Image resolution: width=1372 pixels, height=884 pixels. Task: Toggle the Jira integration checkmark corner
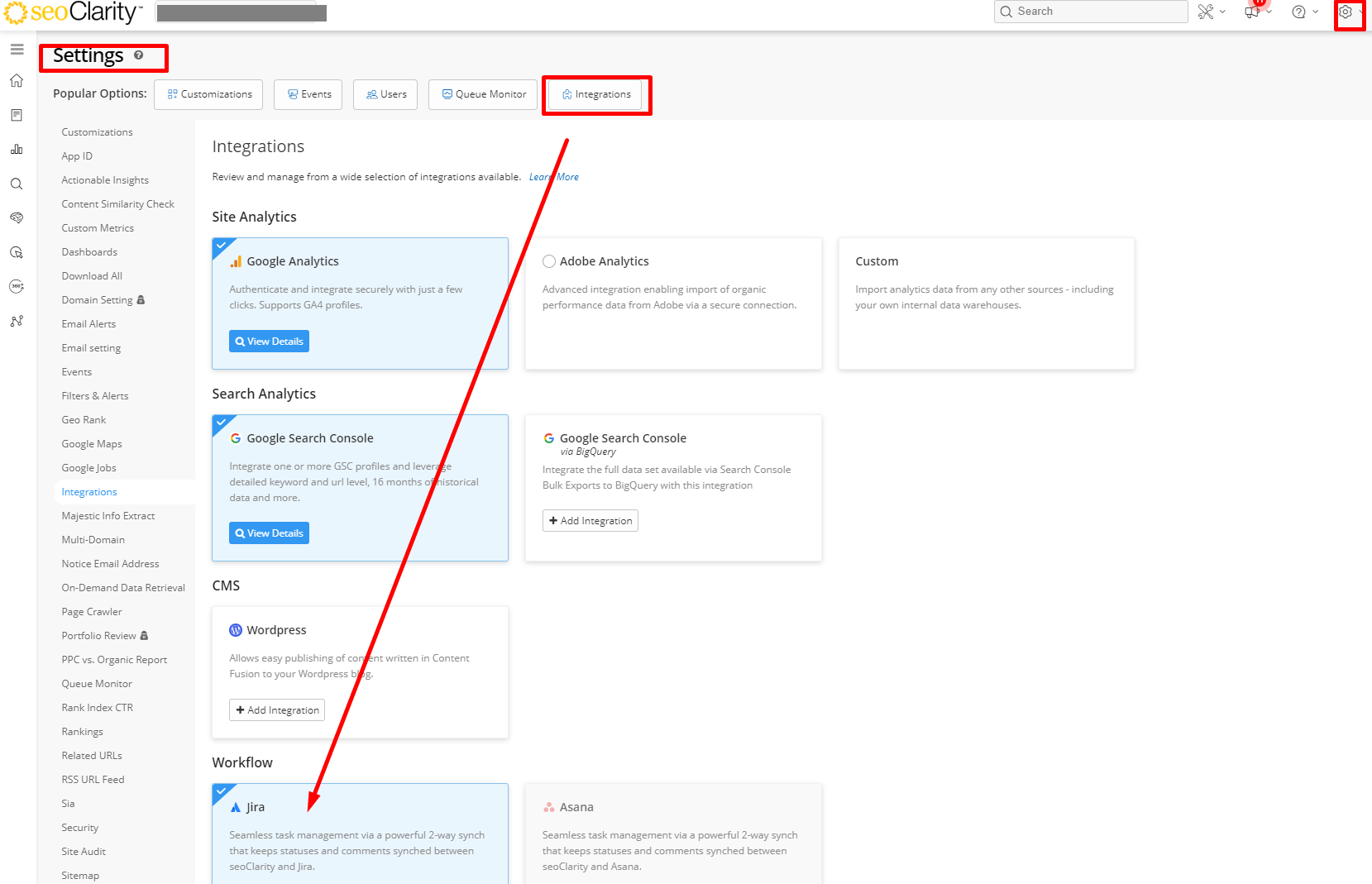(221, 791)
